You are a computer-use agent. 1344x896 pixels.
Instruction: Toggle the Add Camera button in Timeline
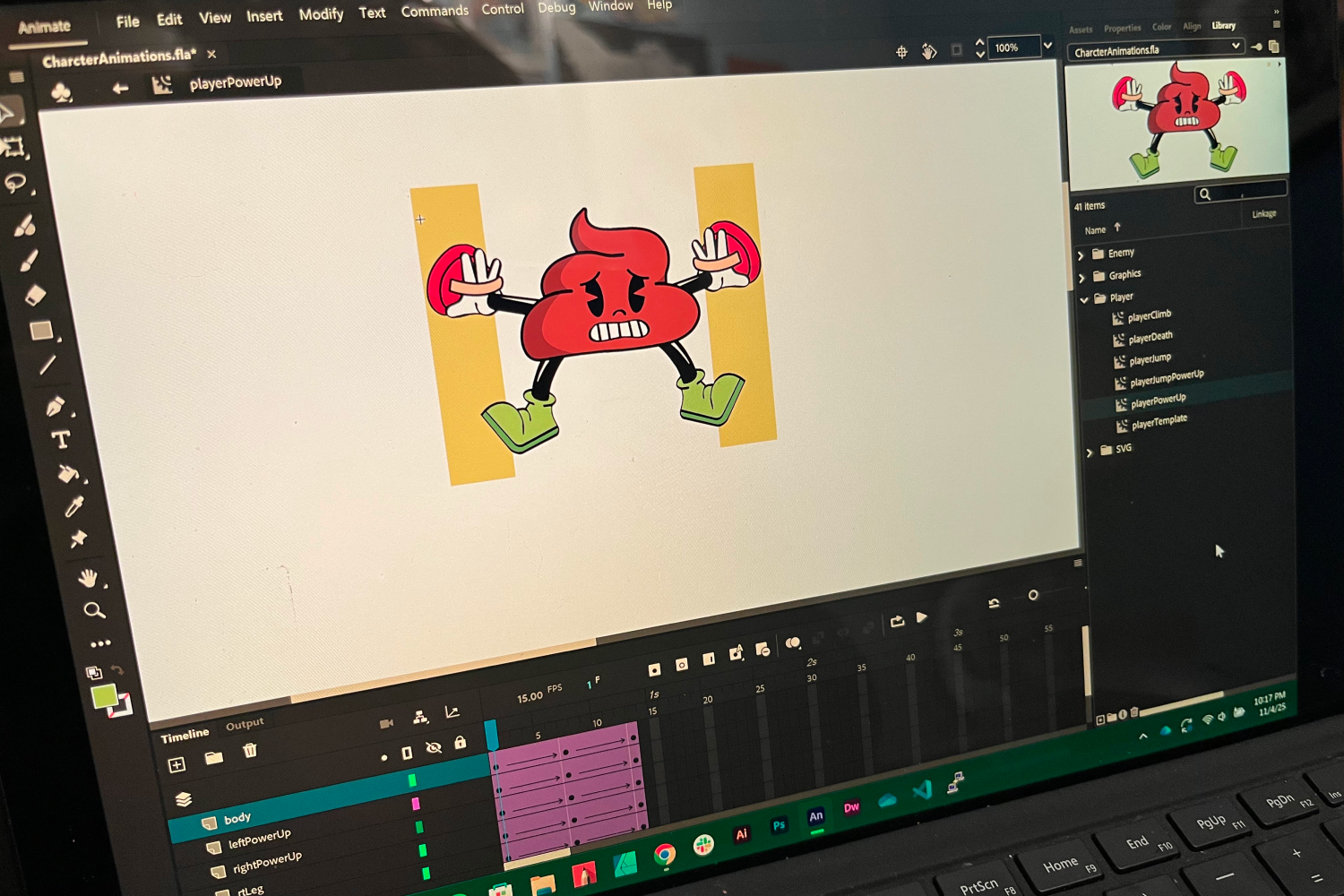[386, 723]
